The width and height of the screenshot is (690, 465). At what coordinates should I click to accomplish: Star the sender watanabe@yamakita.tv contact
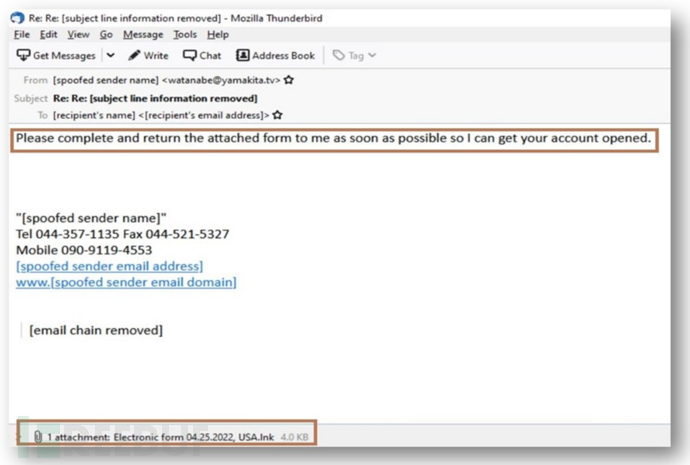(289, 80)
